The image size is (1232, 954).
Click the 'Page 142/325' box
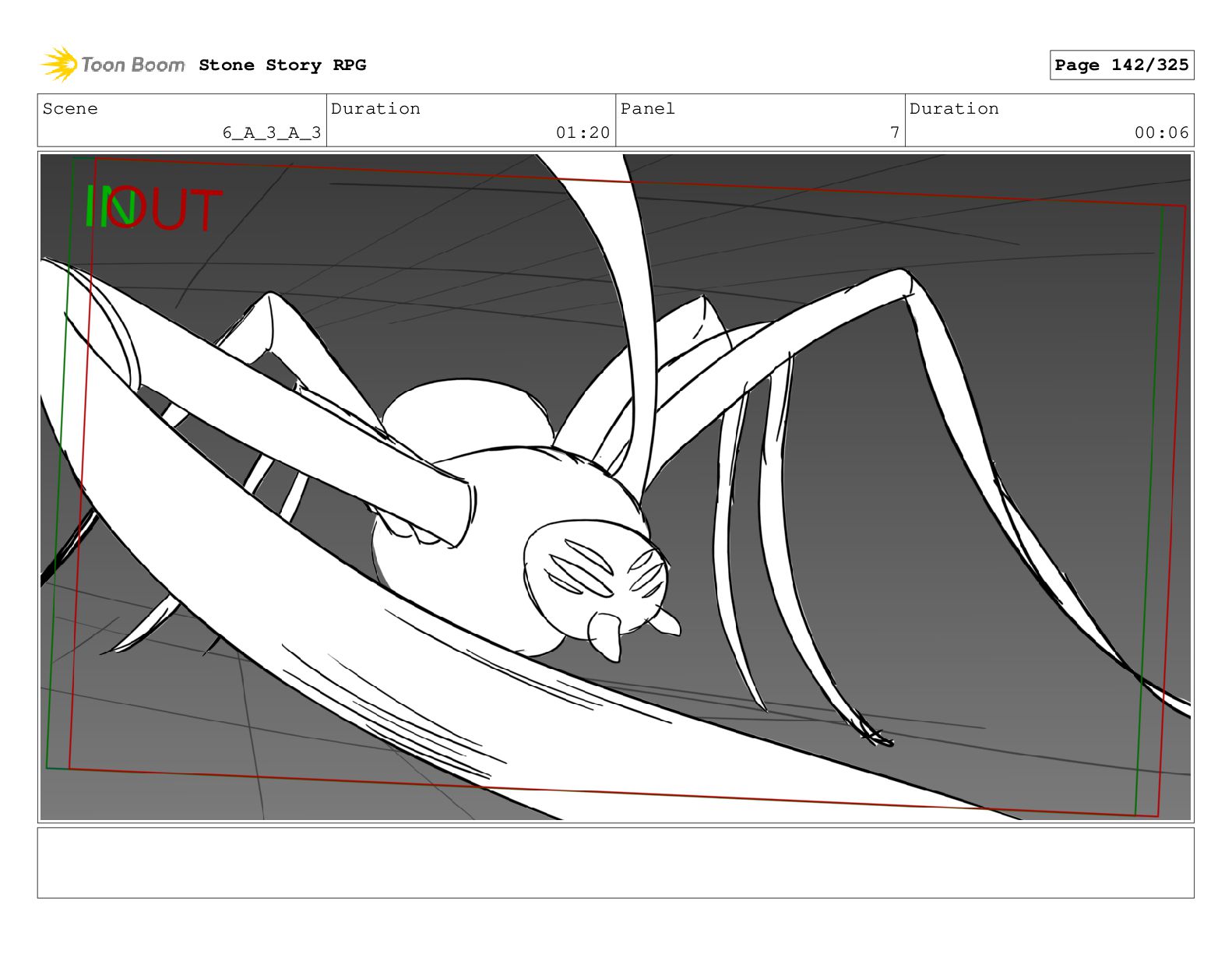(1121, 65)
